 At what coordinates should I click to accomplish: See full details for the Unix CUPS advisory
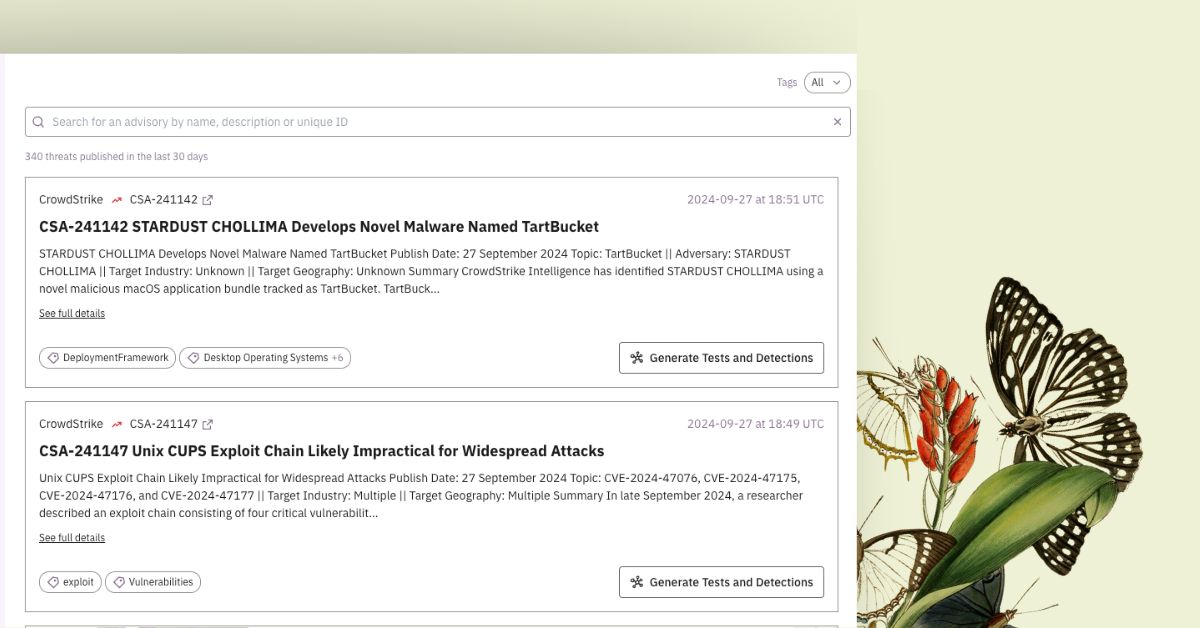pyautogui.click(x=72, y=538)
